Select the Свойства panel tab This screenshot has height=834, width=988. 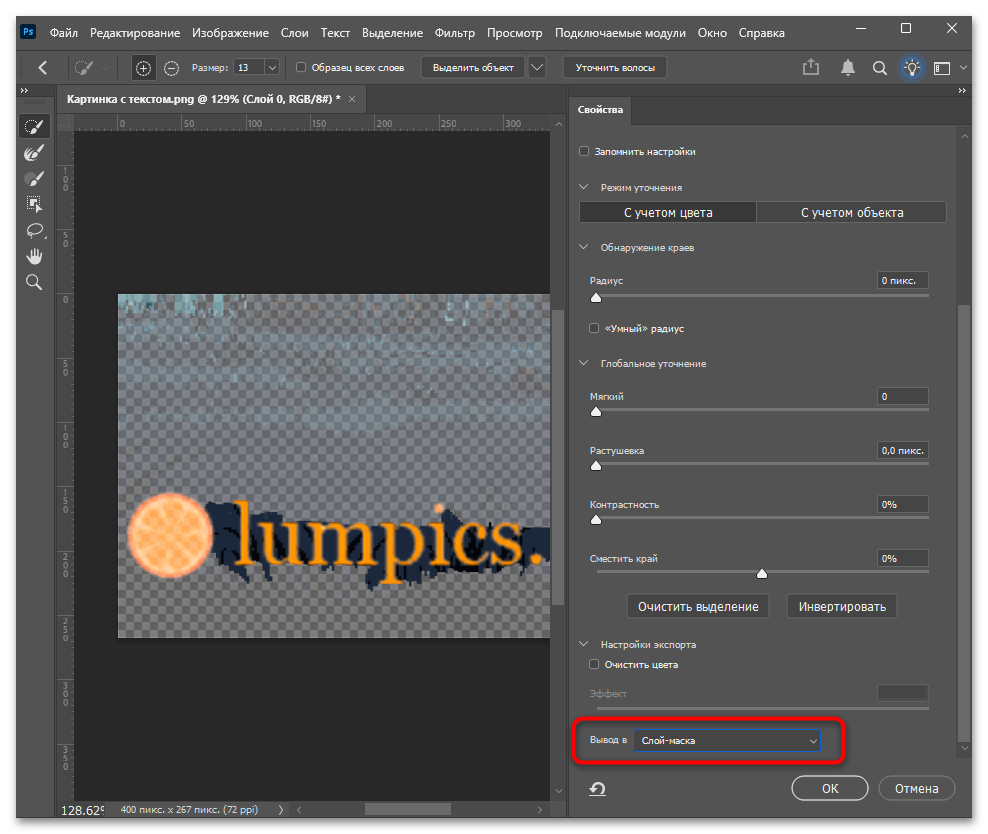coord(600,110)
